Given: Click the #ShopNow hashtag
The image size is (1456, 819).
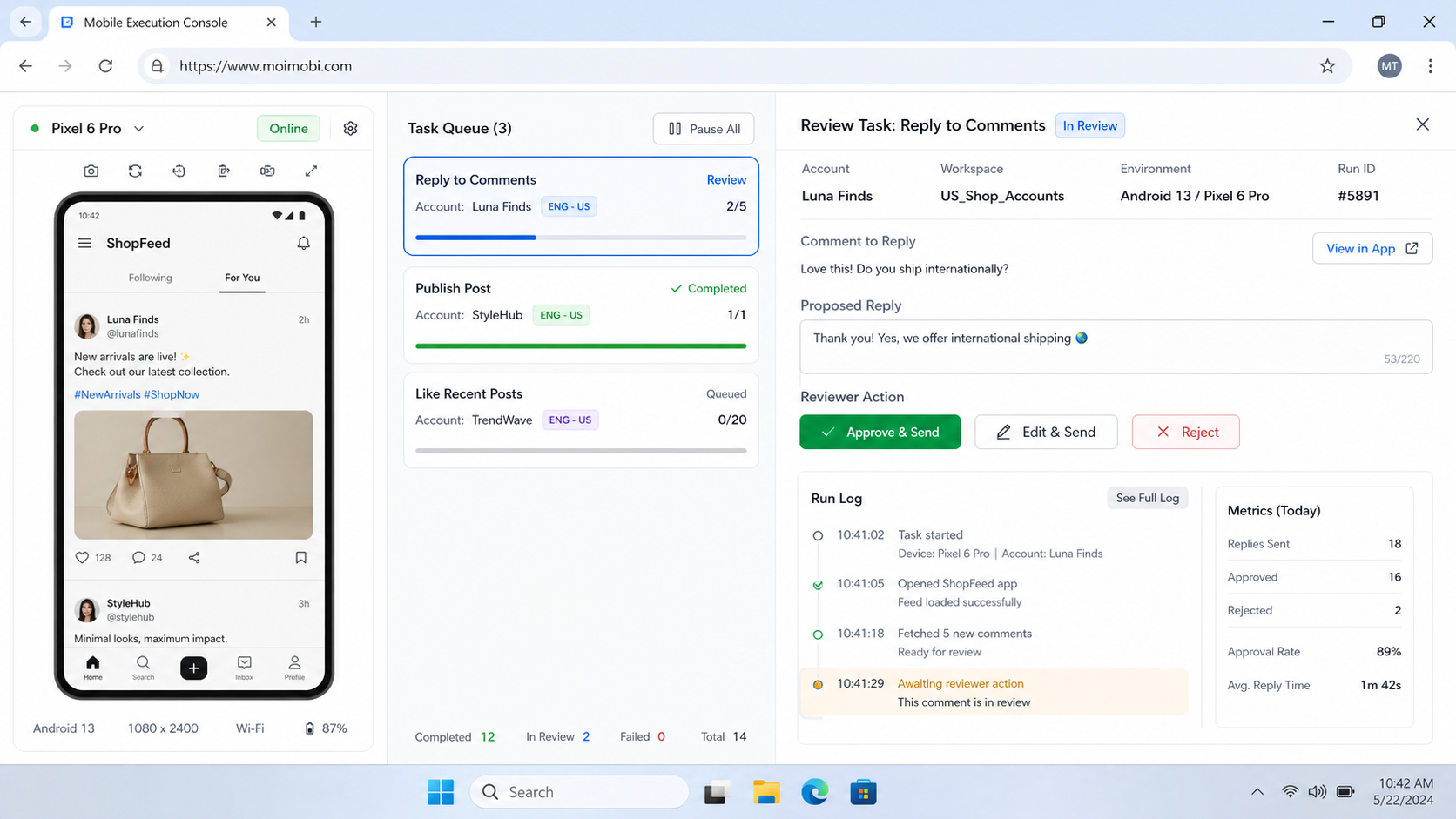Looking at the screenshot, I should (x=172, y=395).
